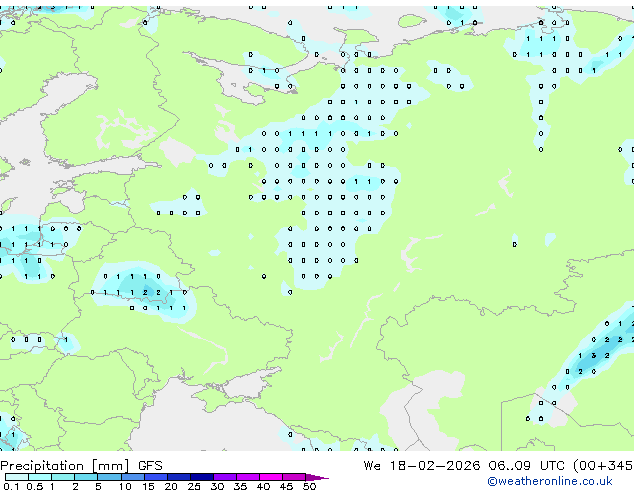Click the legend label '25'
Screen dimensions: 634x490
pyautogui.click(x=194, y=486)
